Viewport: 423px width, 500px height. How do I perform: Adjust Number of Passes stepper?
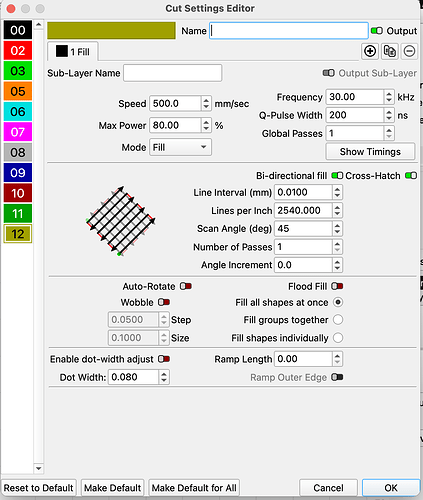(337, 247)
